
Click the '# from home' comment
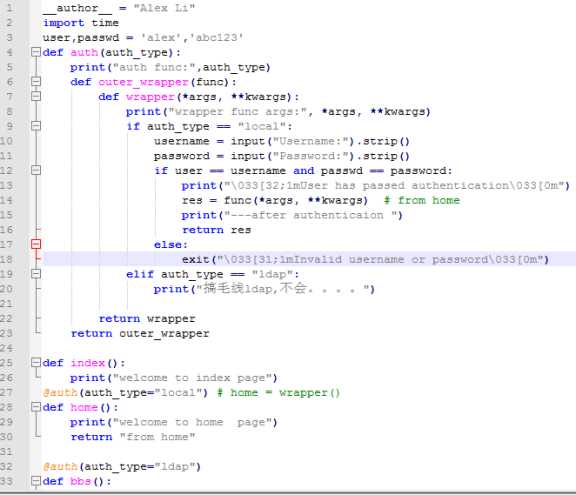[422, 200]
